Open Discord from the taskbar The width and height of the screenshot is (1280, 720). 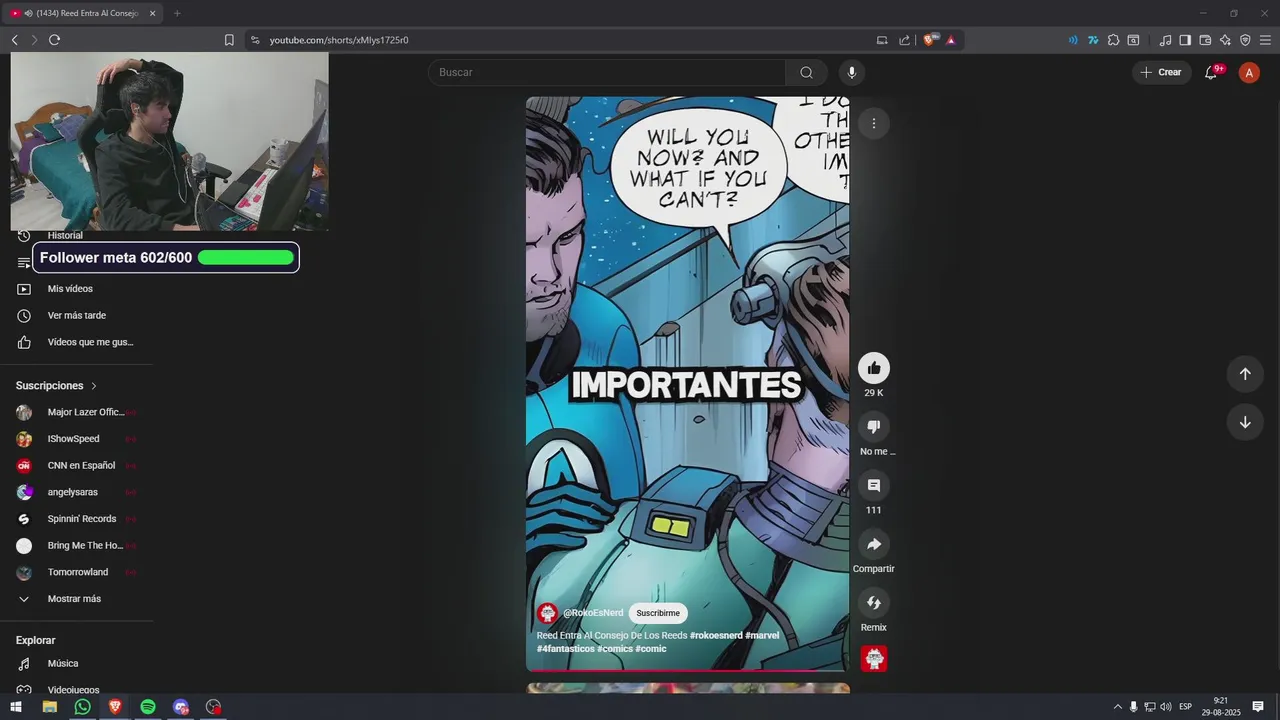pyautogui.click(x=181, y=707)
